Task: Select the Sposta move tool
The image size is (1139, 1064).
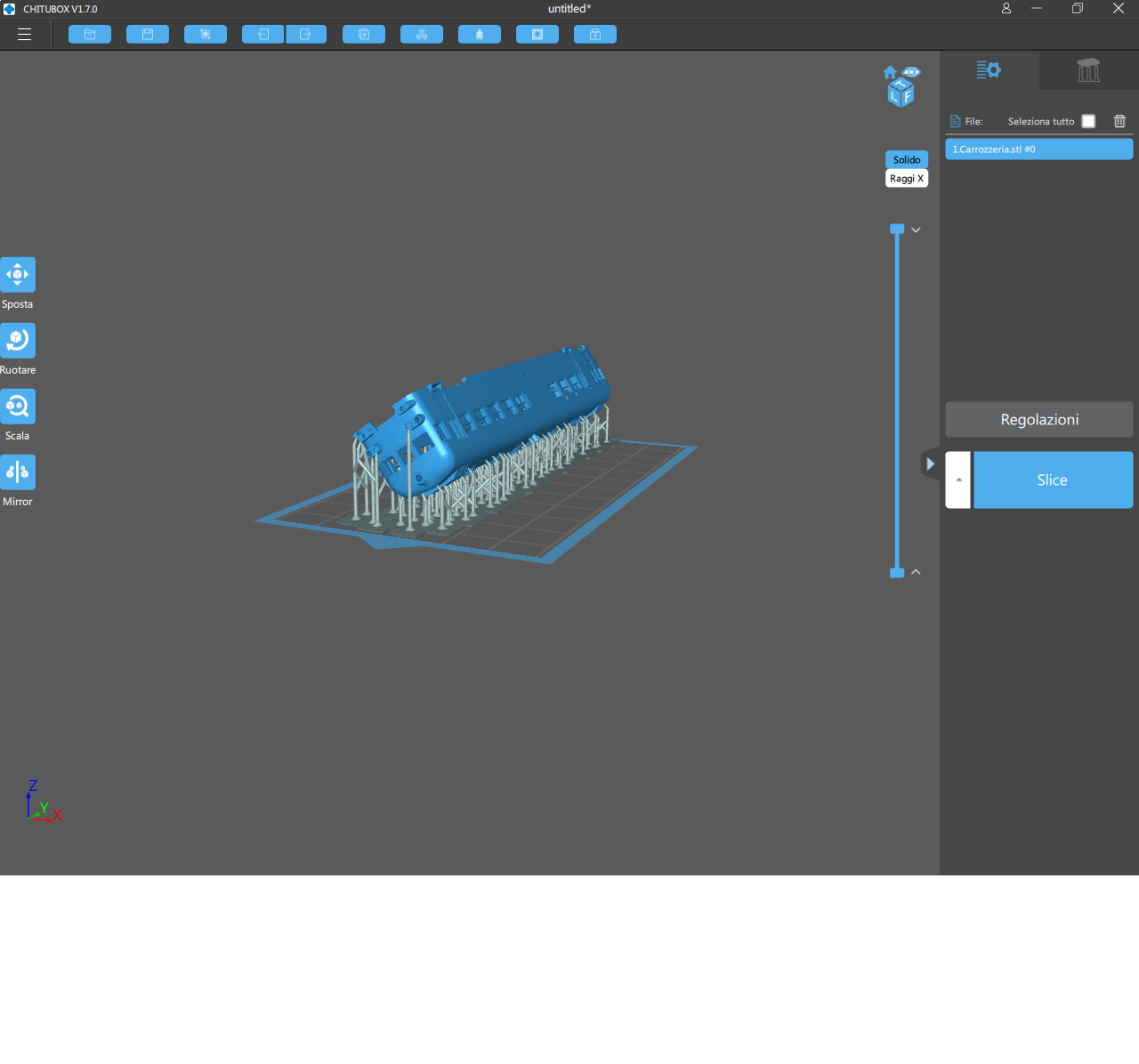Action: pyautogui.click(x=18, y=275)
